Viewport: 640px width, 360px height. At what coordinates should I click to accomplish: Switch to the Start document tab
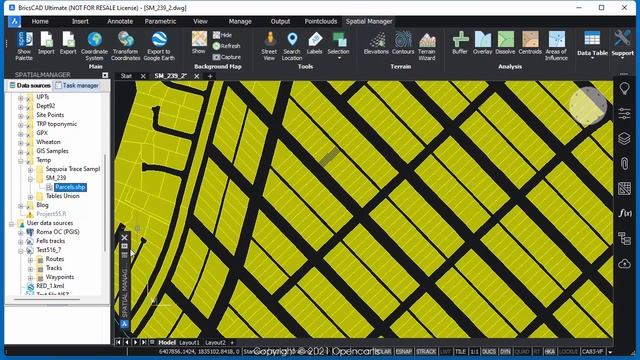click(x=126, y=76)
